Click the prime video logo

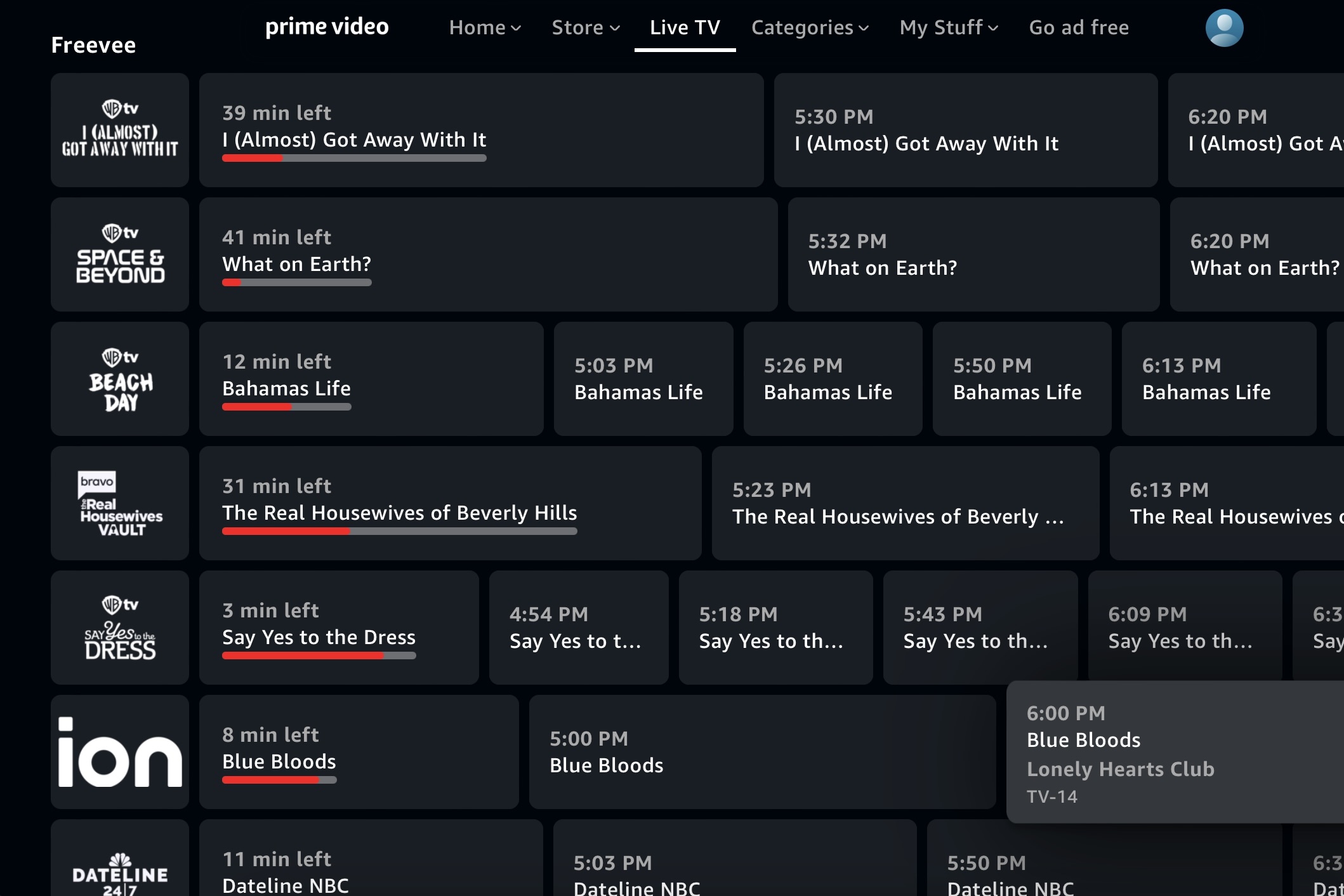click(x=327, y=27)
